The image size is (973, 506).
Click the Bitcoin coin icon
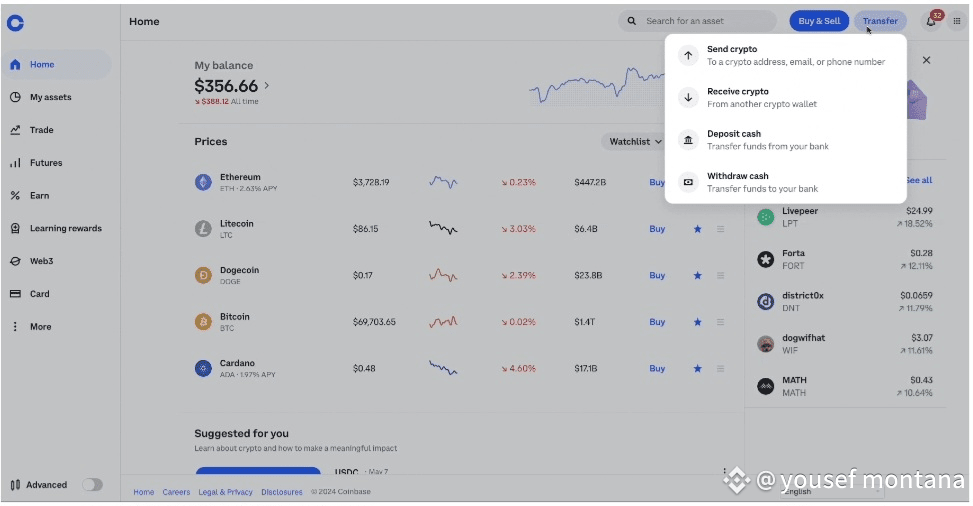[204, 322]
